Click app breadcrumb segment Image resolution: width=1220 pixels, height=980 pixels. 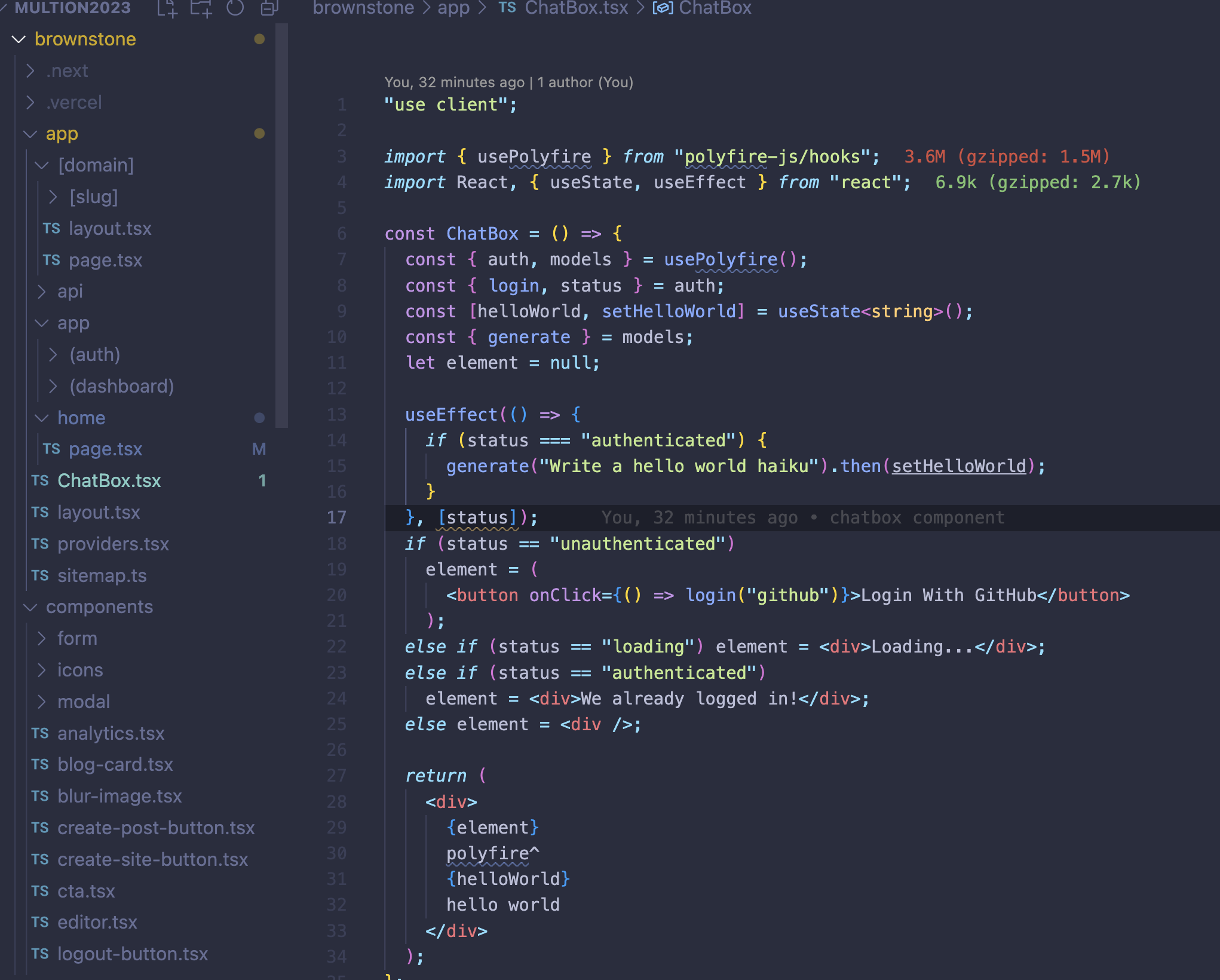pyautogui.click(x=453, y=8)
